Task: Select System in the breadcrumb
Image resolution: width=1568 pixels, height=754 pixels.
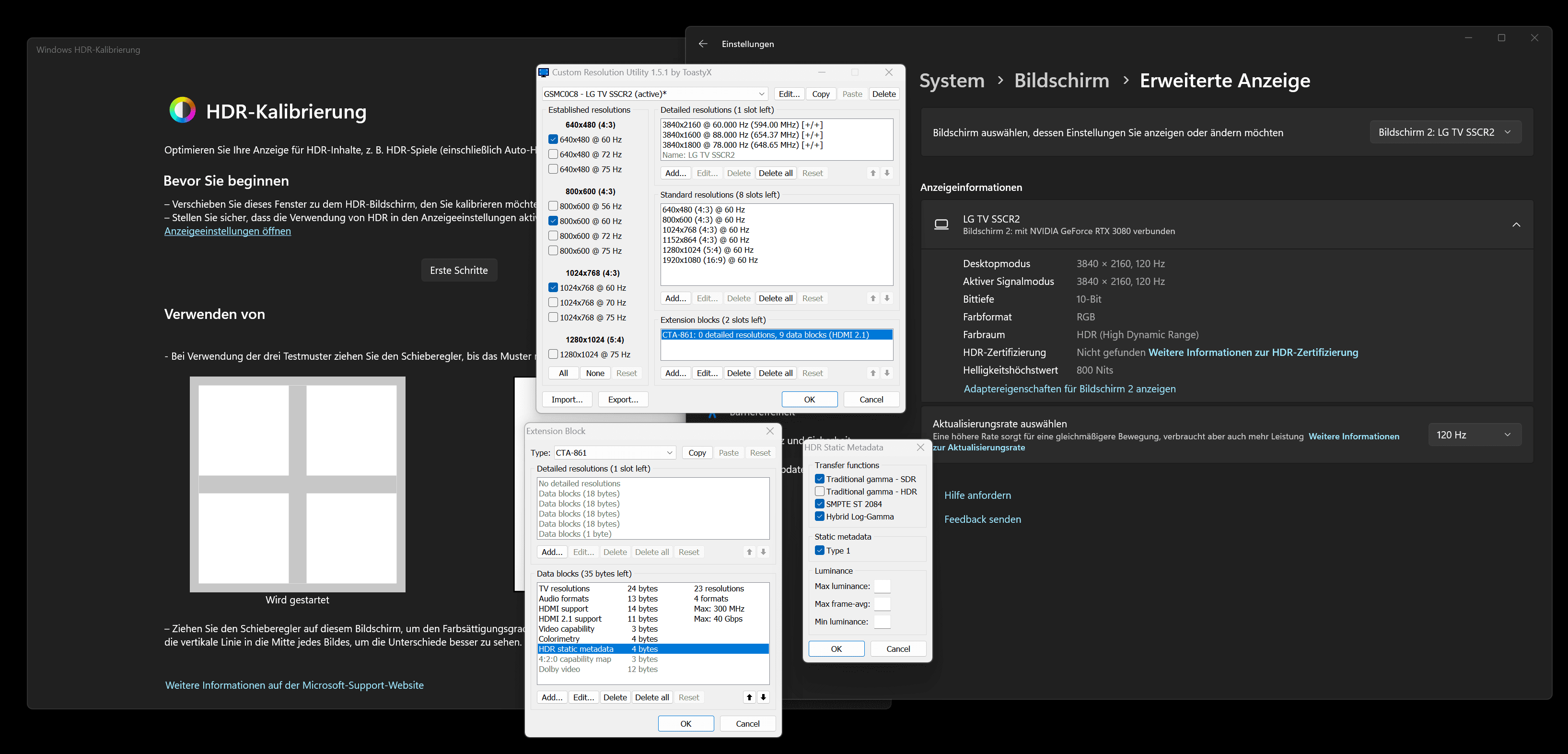Action: pyautogui.click(x=952, y=81)
